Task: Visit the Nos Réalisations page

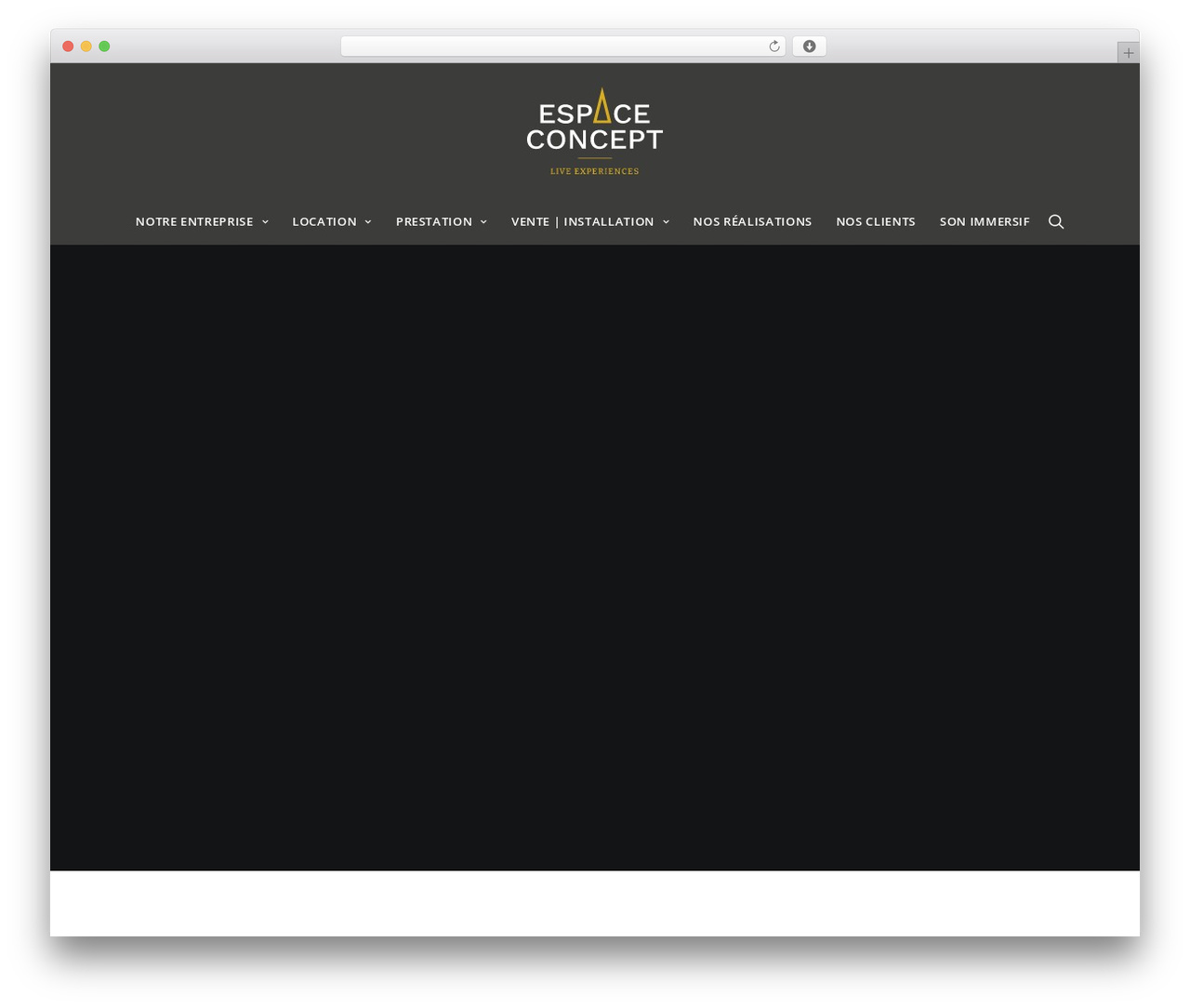Action: [752, 221]
